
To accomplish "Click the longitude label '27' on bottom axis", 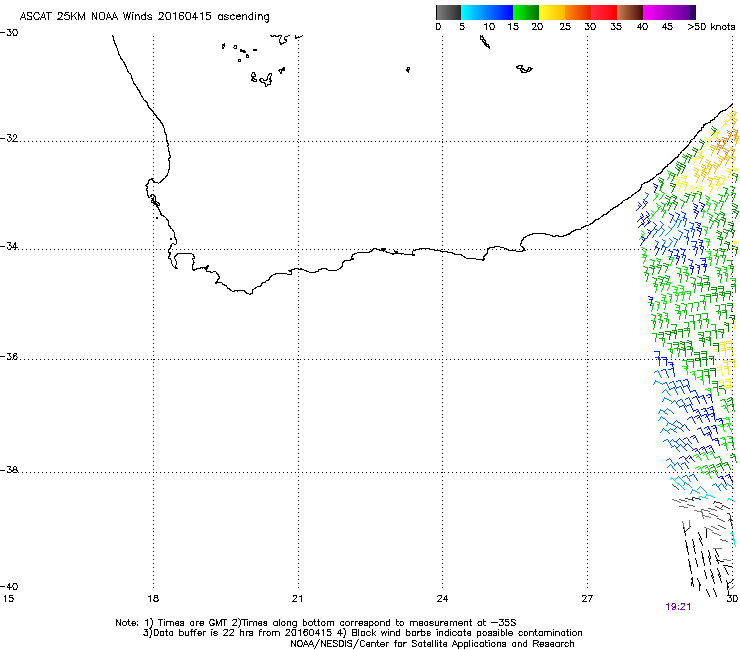I will point(587,599).
